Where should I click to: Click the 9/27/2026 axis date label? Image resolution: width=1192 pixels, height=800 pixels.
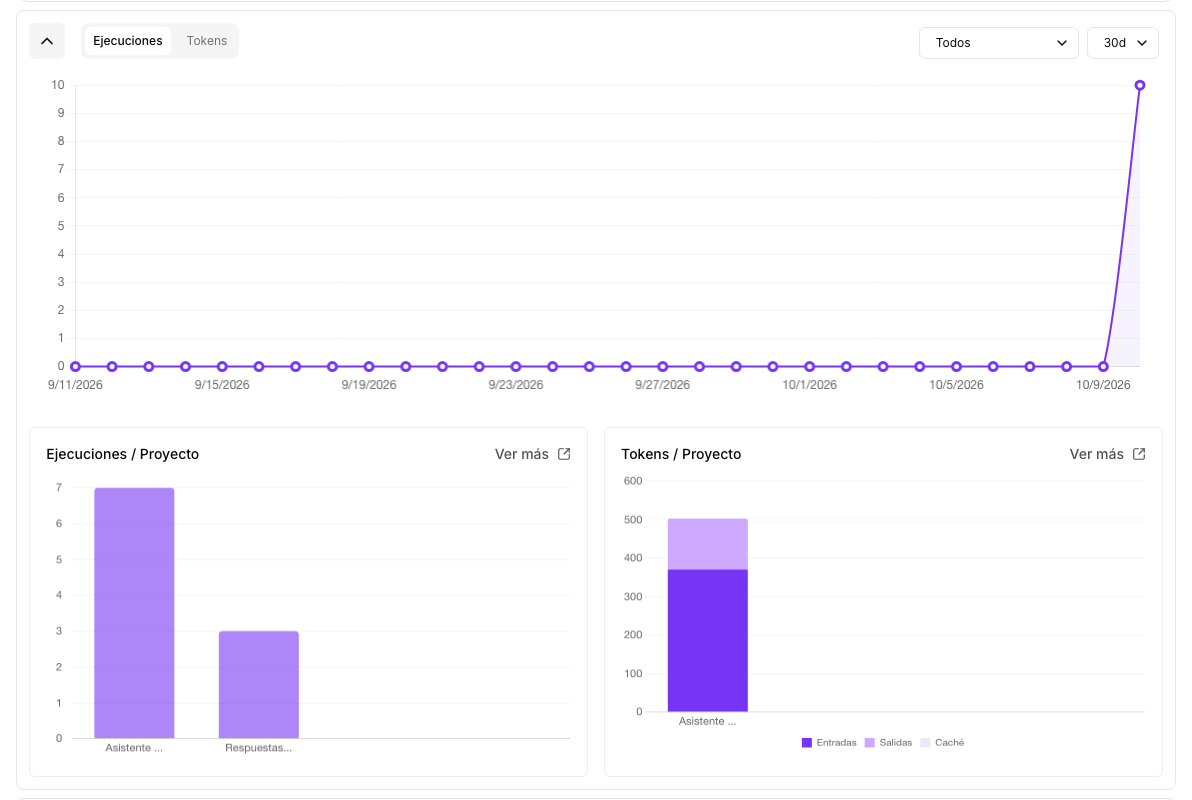pyautogui.click(x=663, y=385)
